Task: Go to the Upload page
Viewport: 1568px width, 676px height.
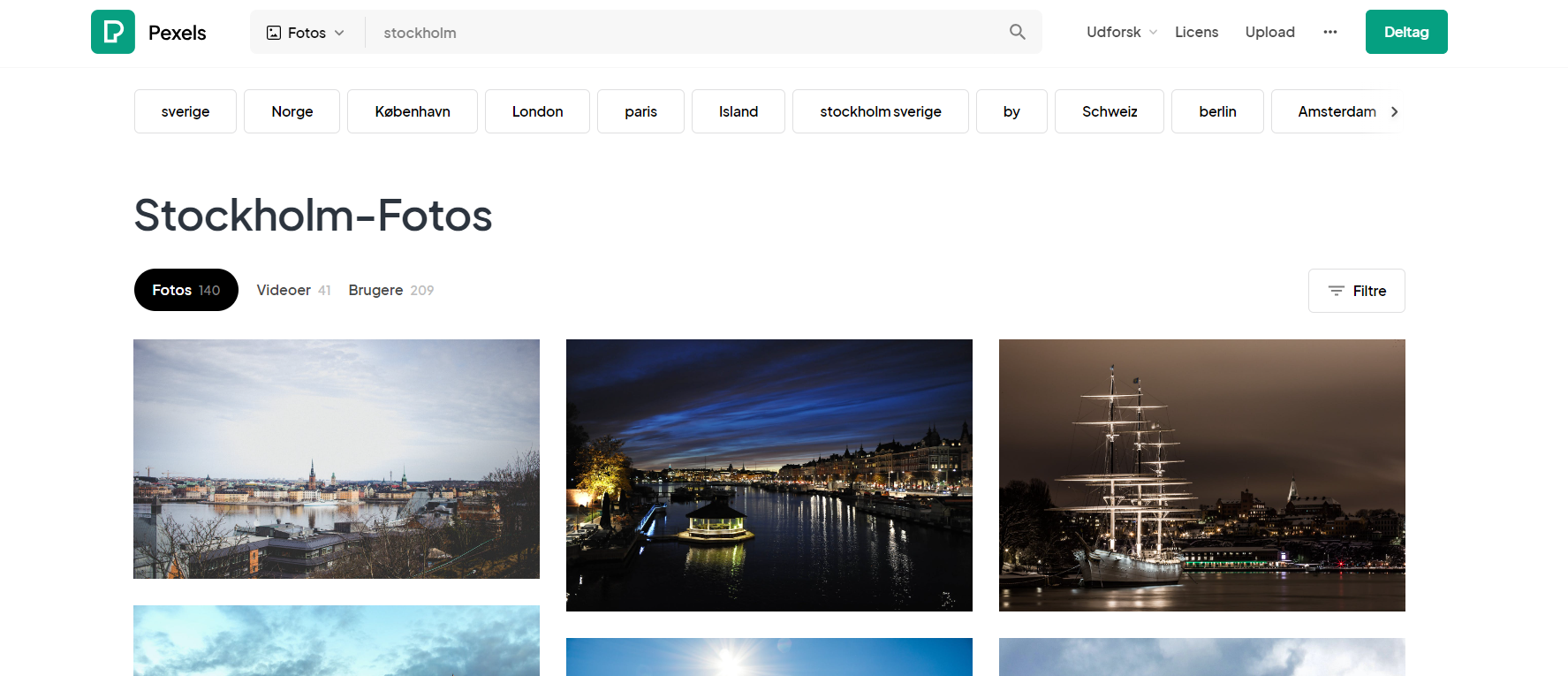Action: [x=1269, y=32]
